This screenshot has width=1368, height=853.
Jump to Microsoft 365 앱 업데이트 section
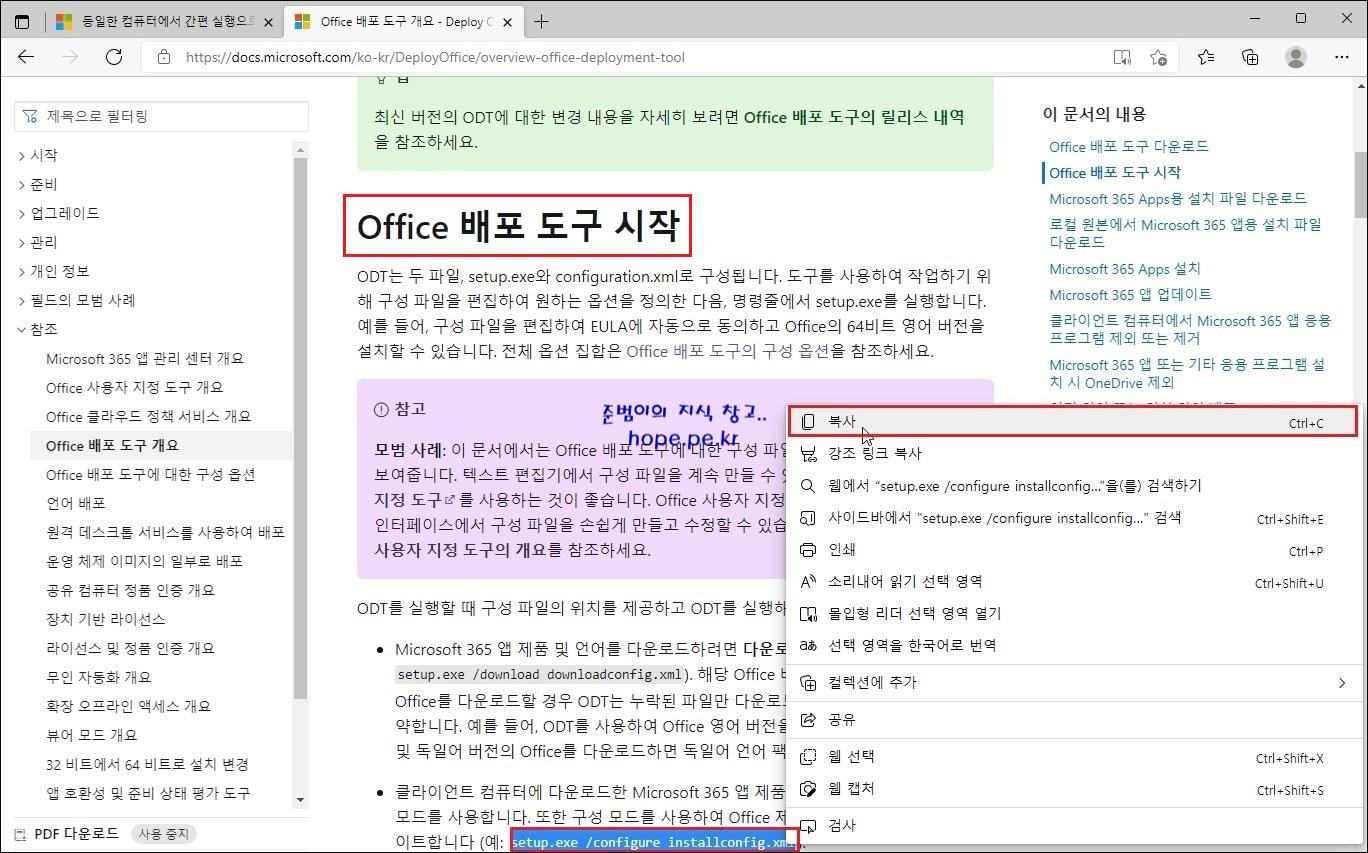coord(1130,294)
